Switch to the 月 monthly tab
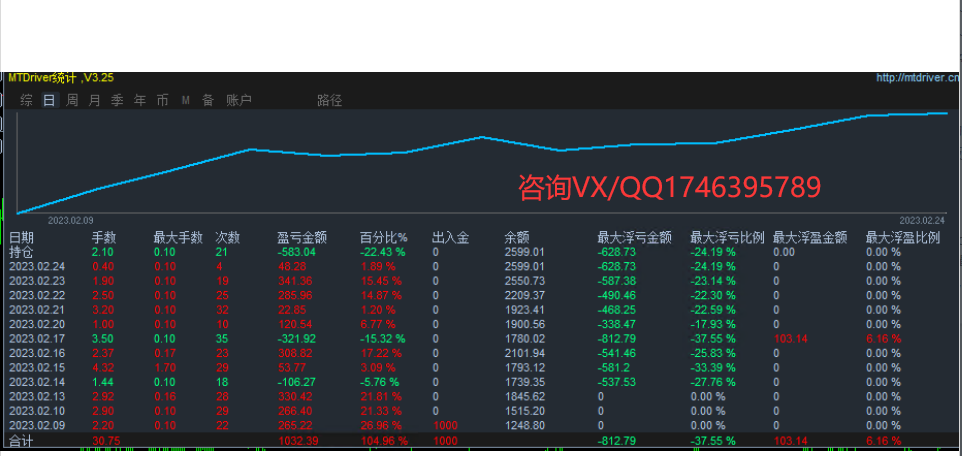The width and height of the screenshot is (962, 456). 94,101
